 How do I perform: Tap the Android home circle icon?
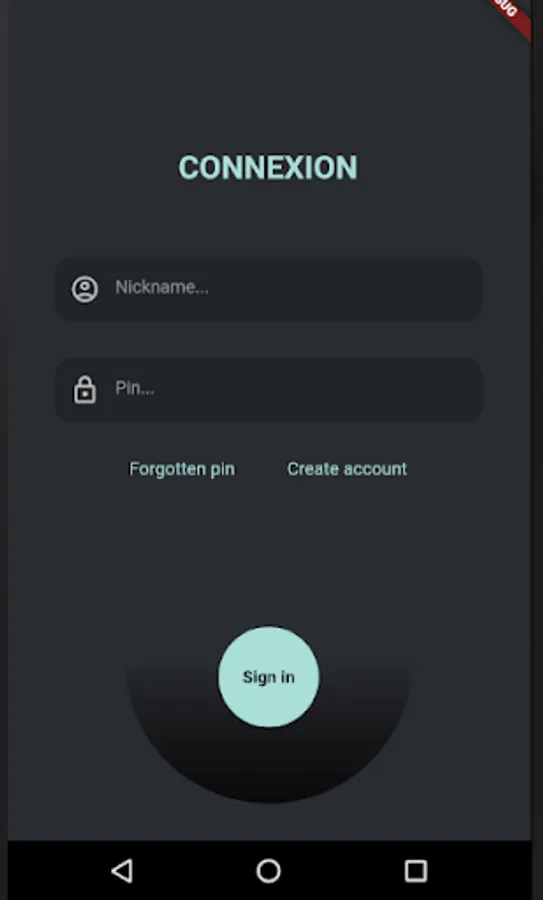coord(268,871)
